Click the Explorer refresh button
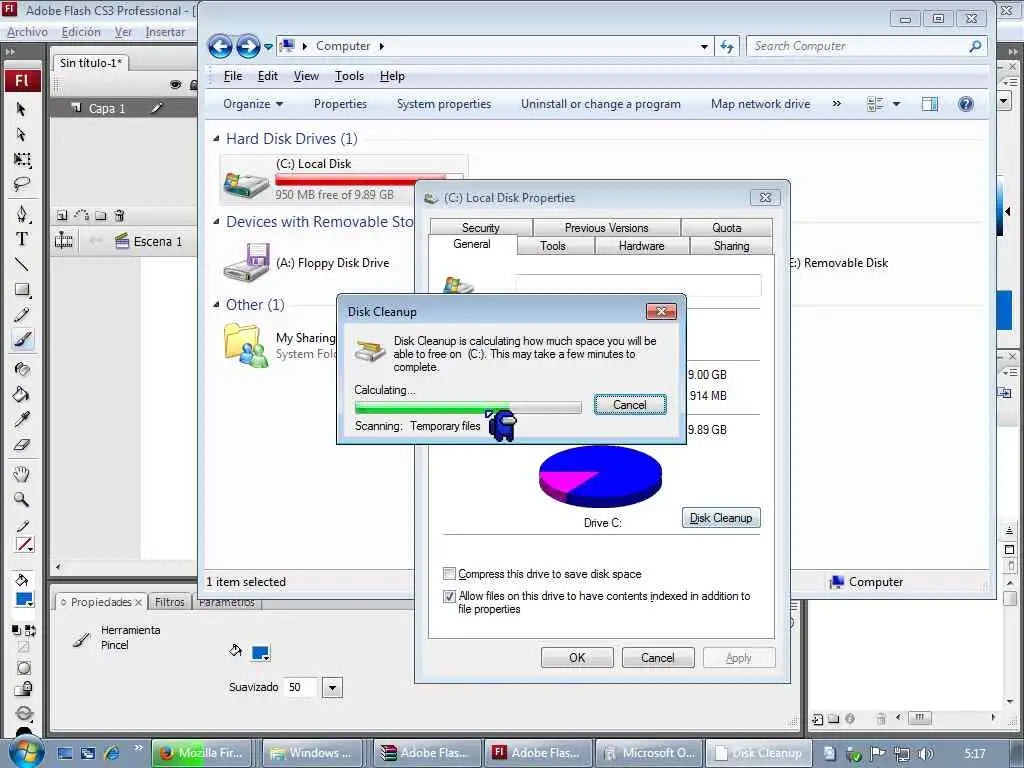 coord(727,46)
